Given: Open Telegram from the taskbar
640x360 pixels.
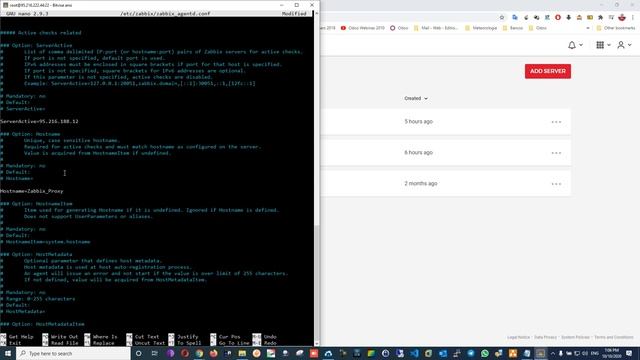Looking at the screenshot, I should point(471,353).
